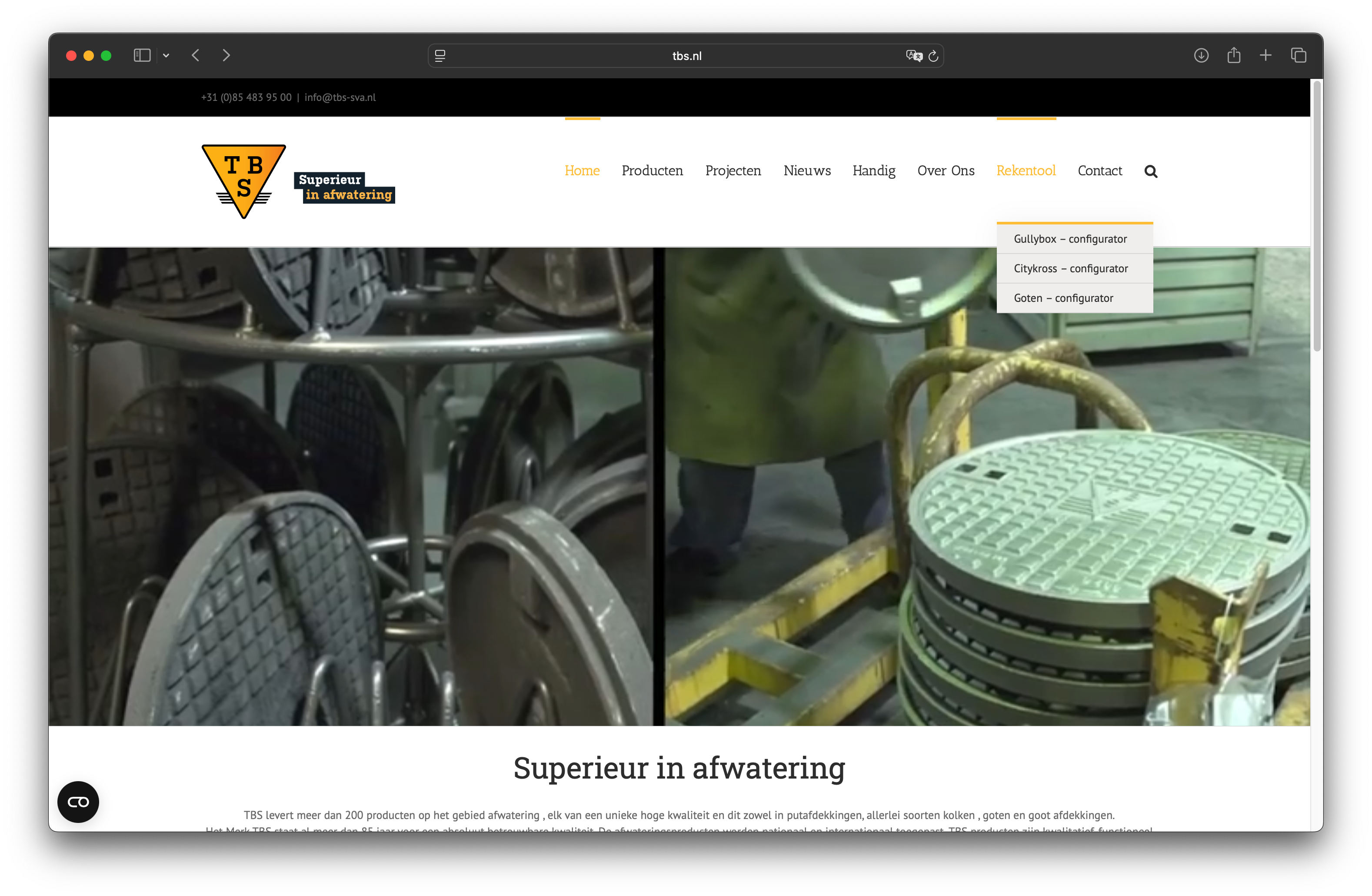Open a new tab with the plus icon
Screen dimensions: 1372x896
pos(1265,55)
